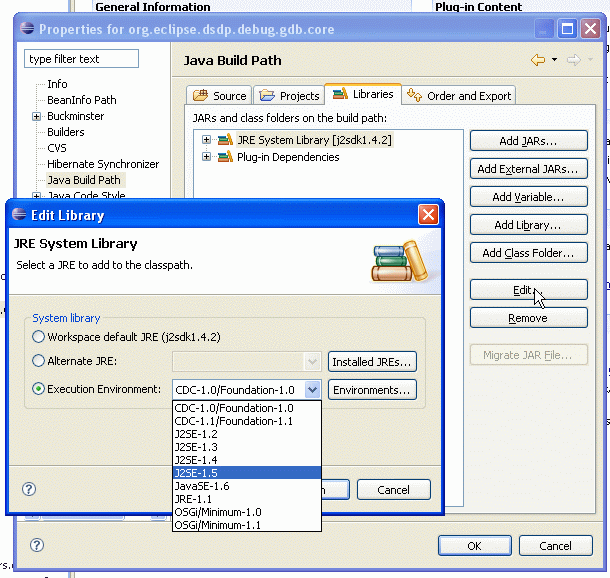The width and height of the screenshot is (610, 578).
Task: Click the Edit button
Action: (528, 290)
